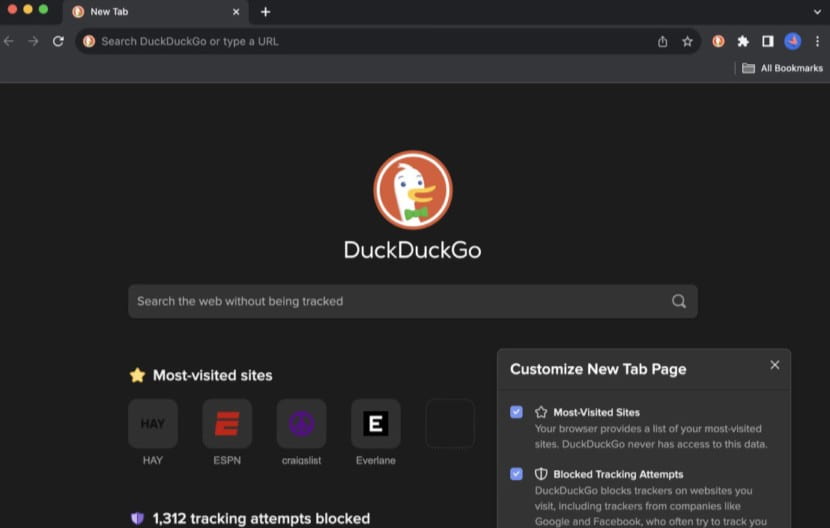This screenshot has height=528, width=830.
Task: Open the craigslist site tile
Action: (x=302, y=424)
